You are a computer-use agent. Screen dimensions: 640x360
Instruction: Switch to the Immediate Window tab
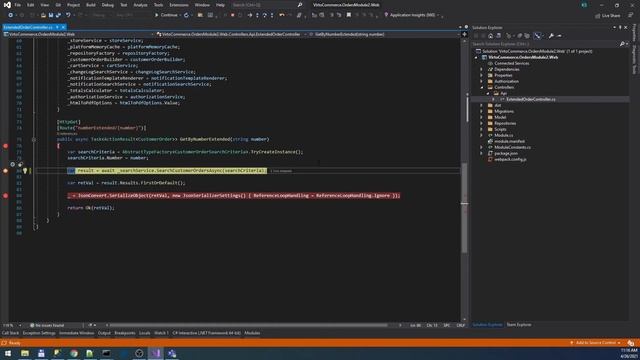pyautogui.click(x=76, y=333)
